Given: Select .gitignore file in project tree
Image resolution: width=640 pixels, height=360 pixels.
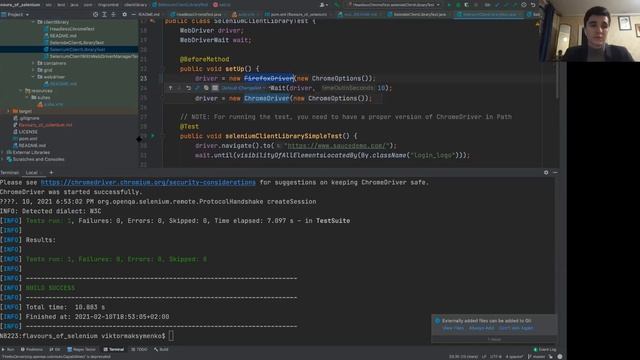Looking at the screenshot, I should point(27,118).
